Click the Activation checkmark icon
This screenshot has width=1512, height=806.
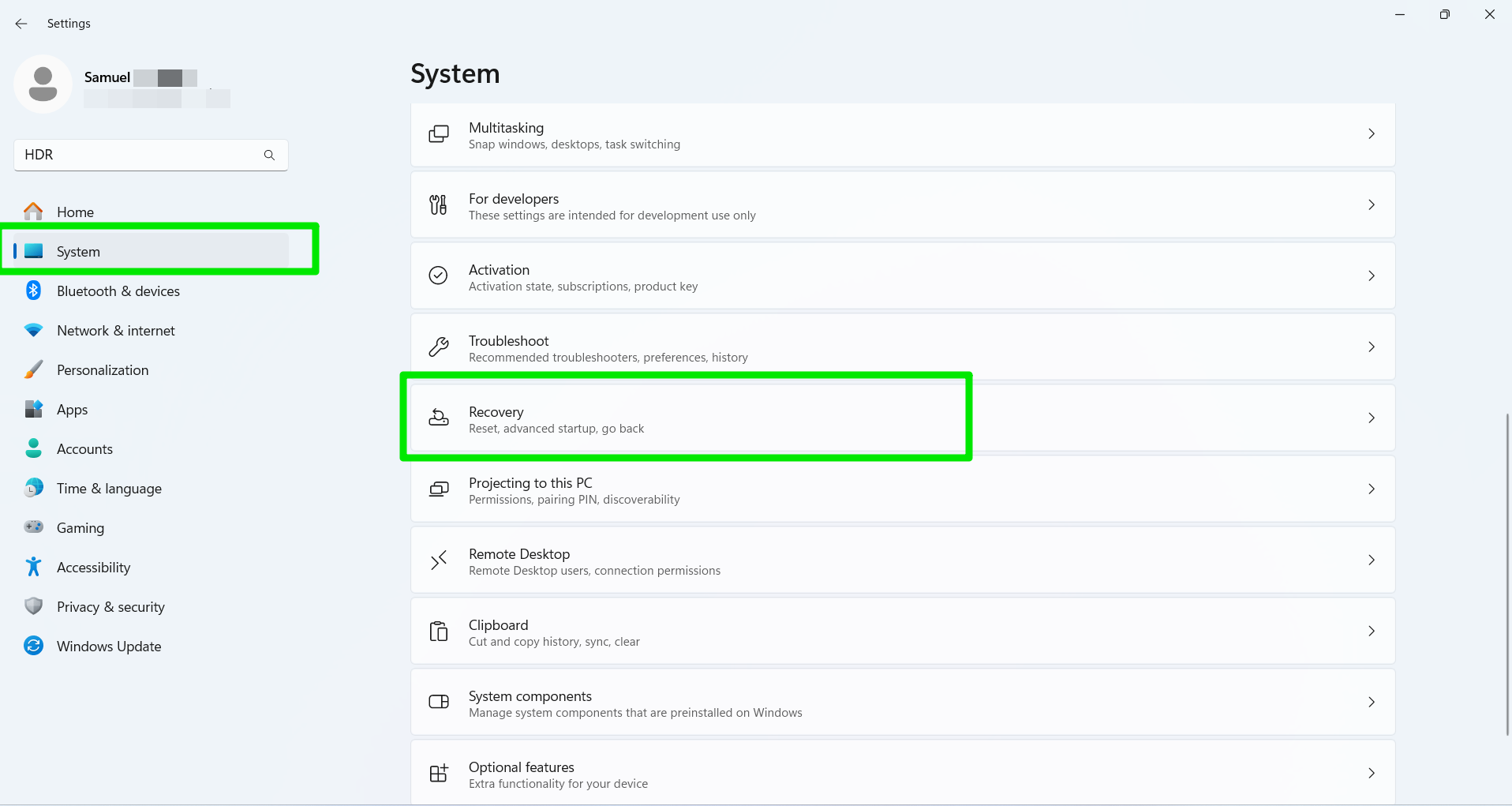point(438,276)
